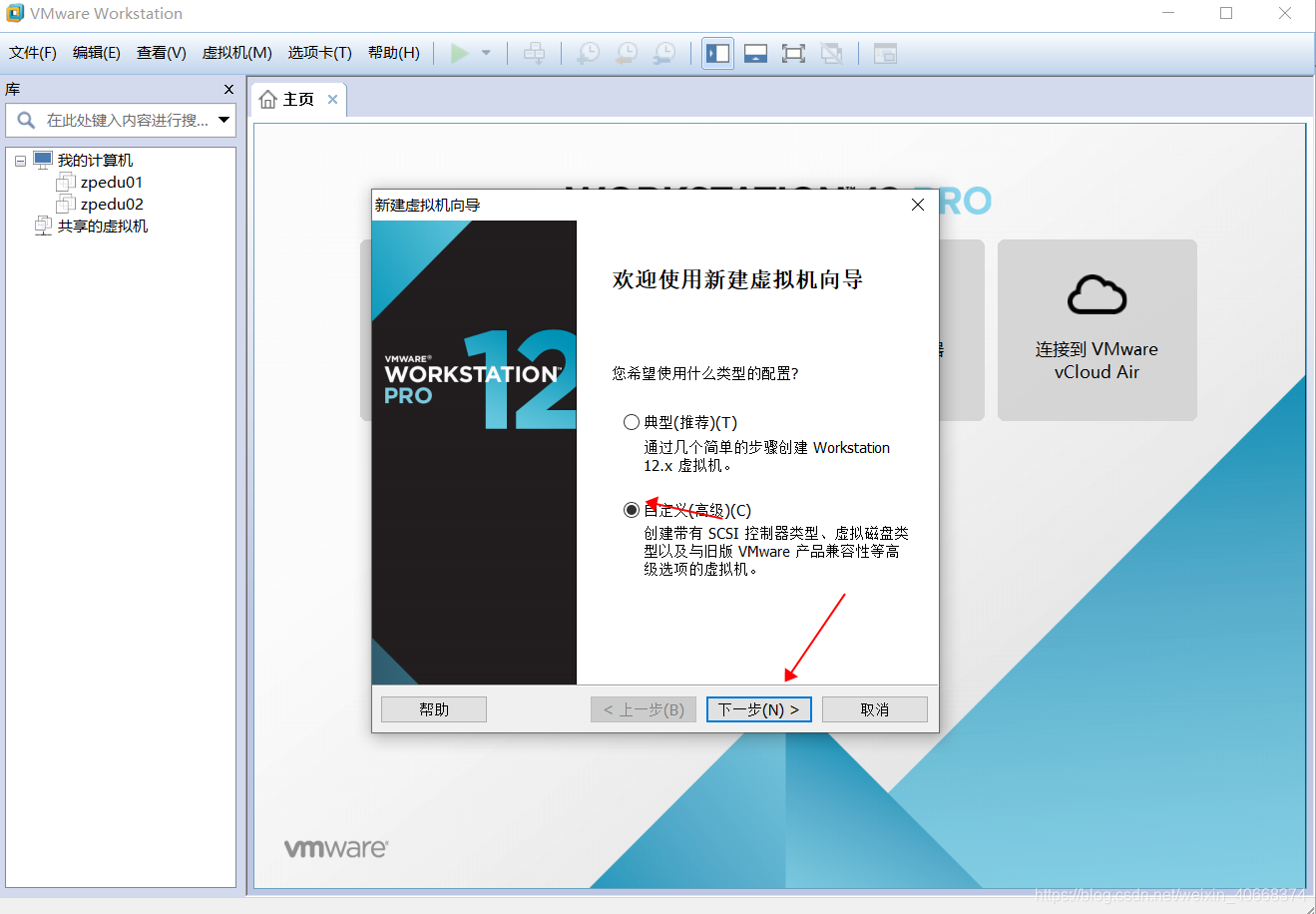The height and width of the screenshot is (914, 1316).
Task: Open the library search filter dropdown arrow
Action: click(224, 120)
